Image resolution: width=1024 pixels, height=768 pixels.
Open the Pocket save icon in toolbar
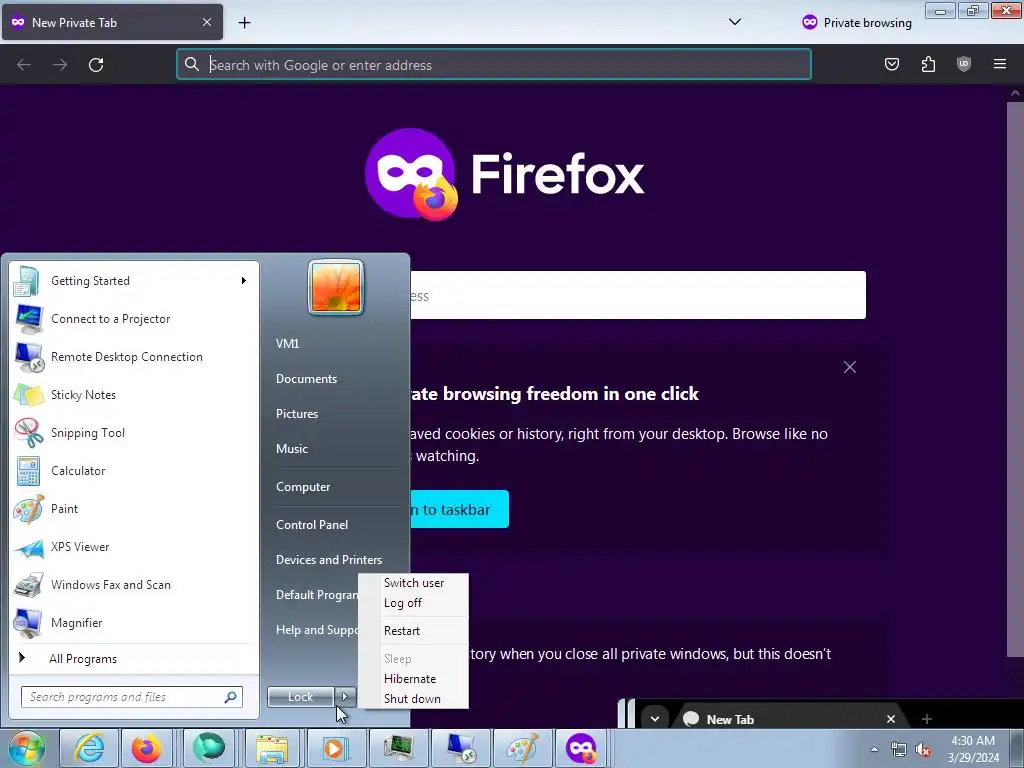(x=892, y=64)
